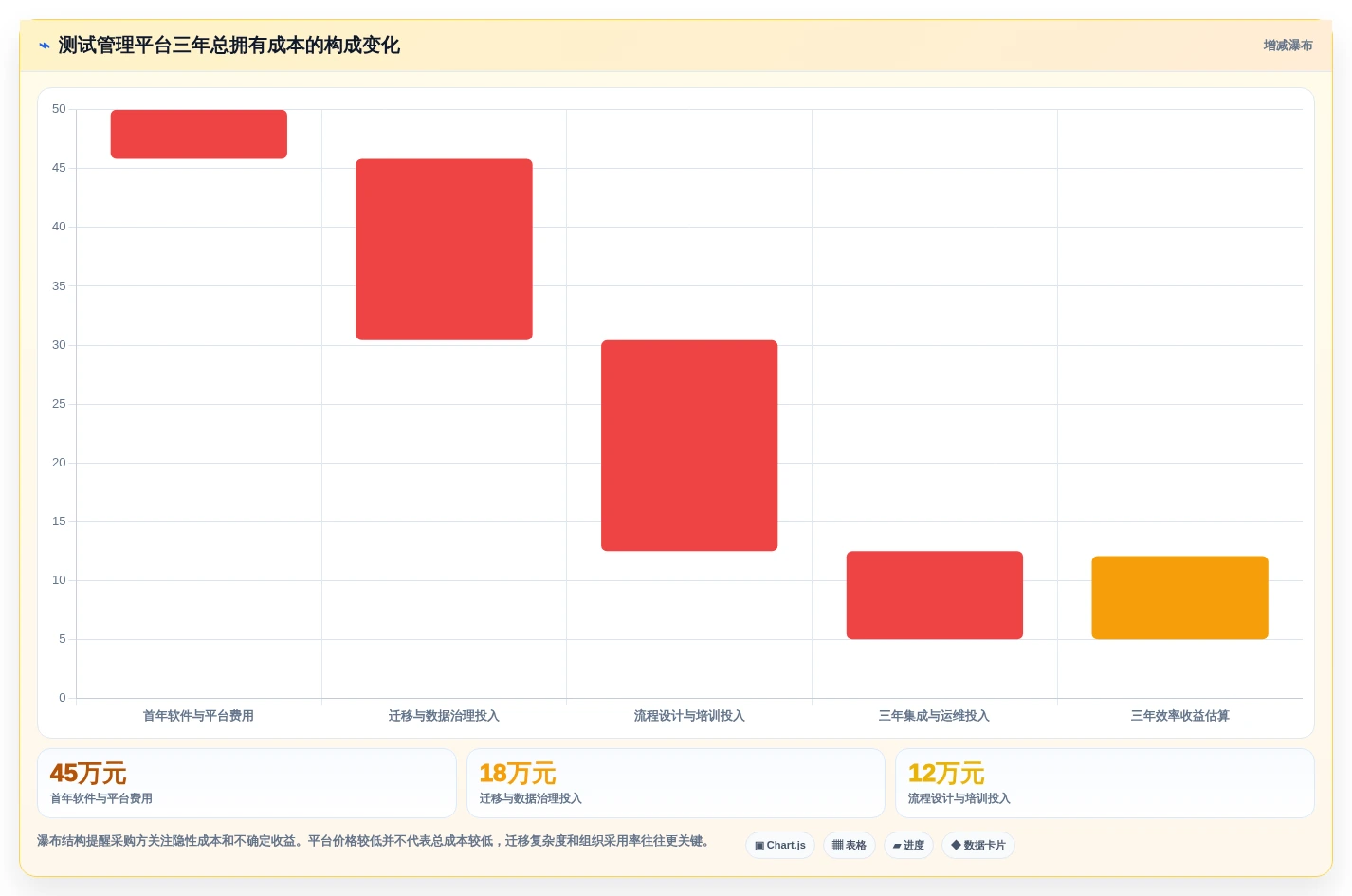Click the y-axis value 35
The height and width of the screenshot is (896, 1352).
[x=59, y=285]
